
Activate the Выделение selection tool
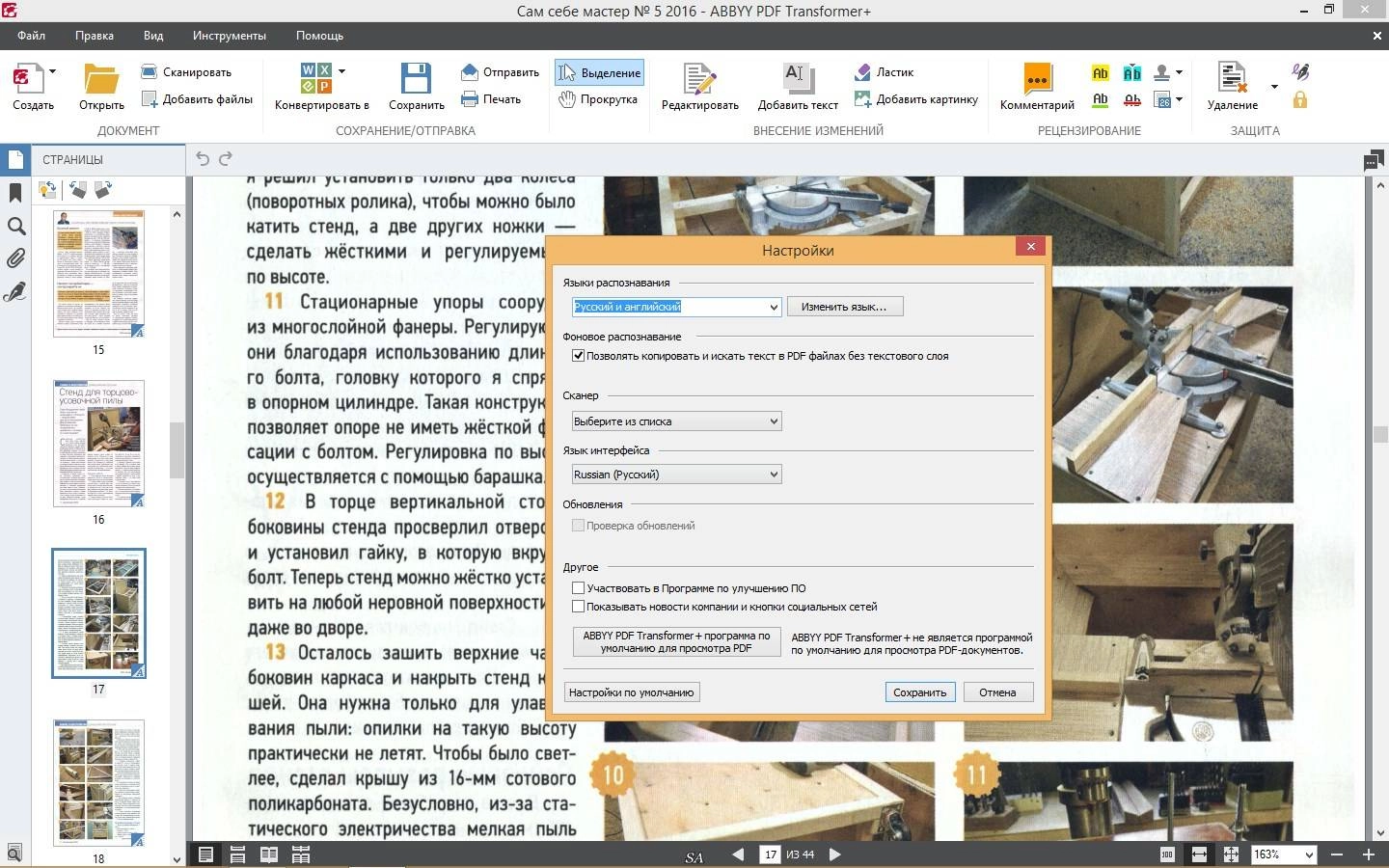[x=599, y=72]
